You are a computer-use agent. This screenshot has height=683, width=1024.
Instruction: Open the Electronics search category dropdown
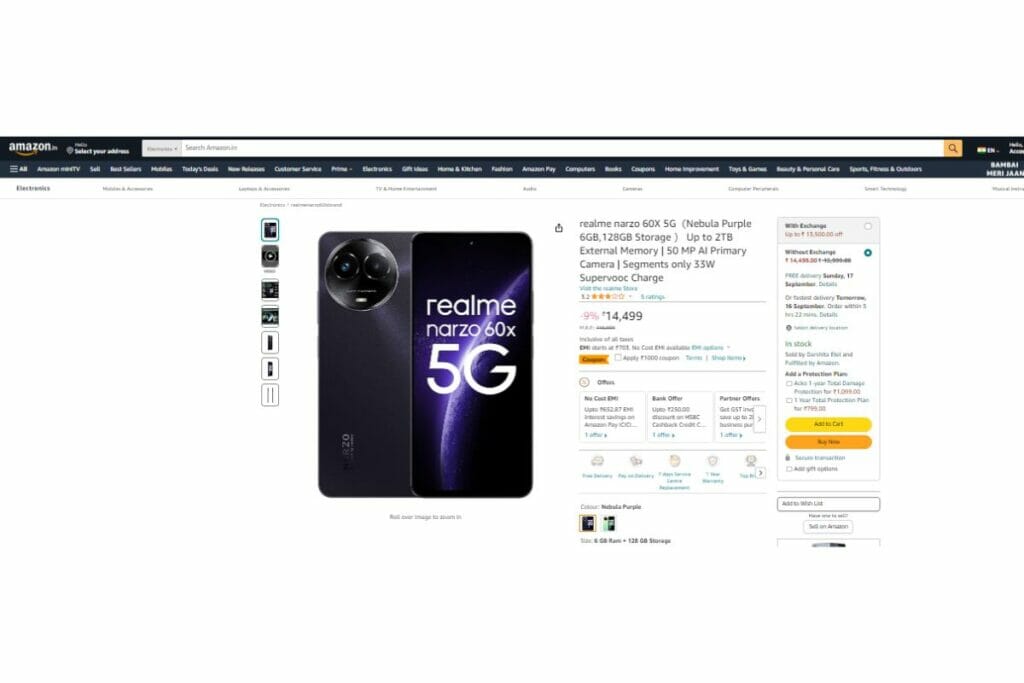coord(161,149)
